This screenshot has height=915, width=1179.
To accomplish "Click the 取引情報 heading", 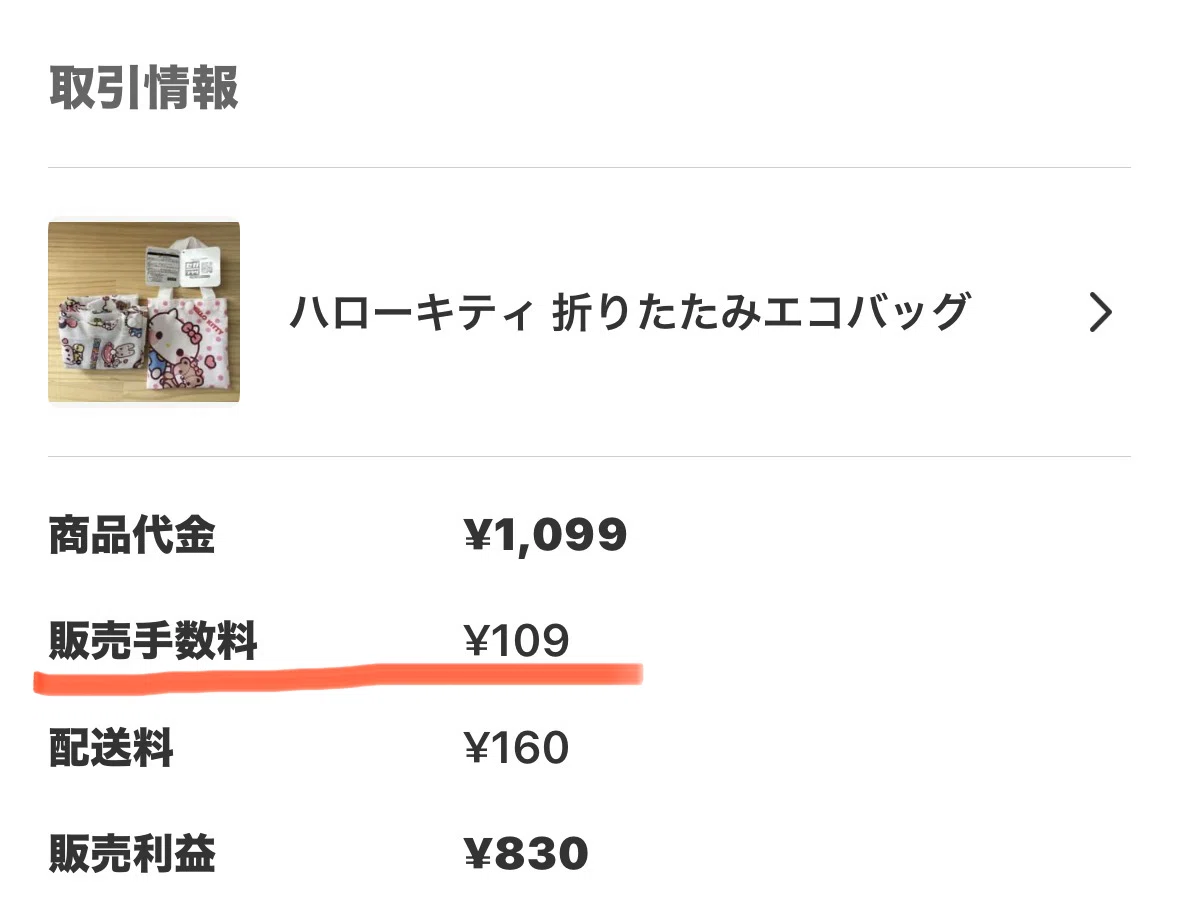I will [144, 88].
